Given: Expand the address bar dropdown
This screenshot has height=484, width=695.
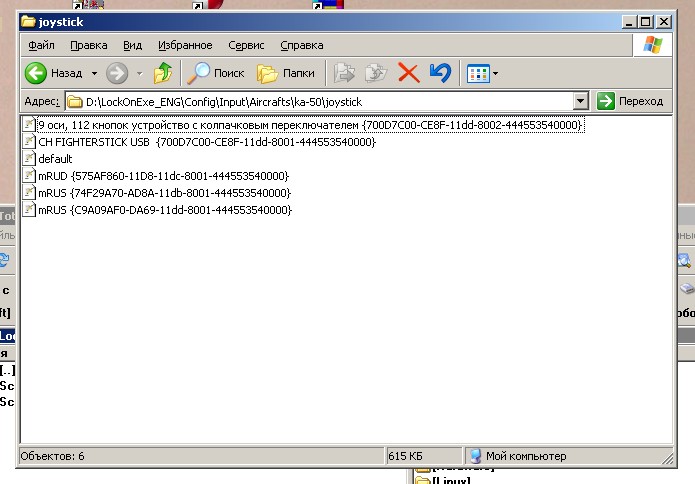Looking at the screenshot, I should pos(580,101).
